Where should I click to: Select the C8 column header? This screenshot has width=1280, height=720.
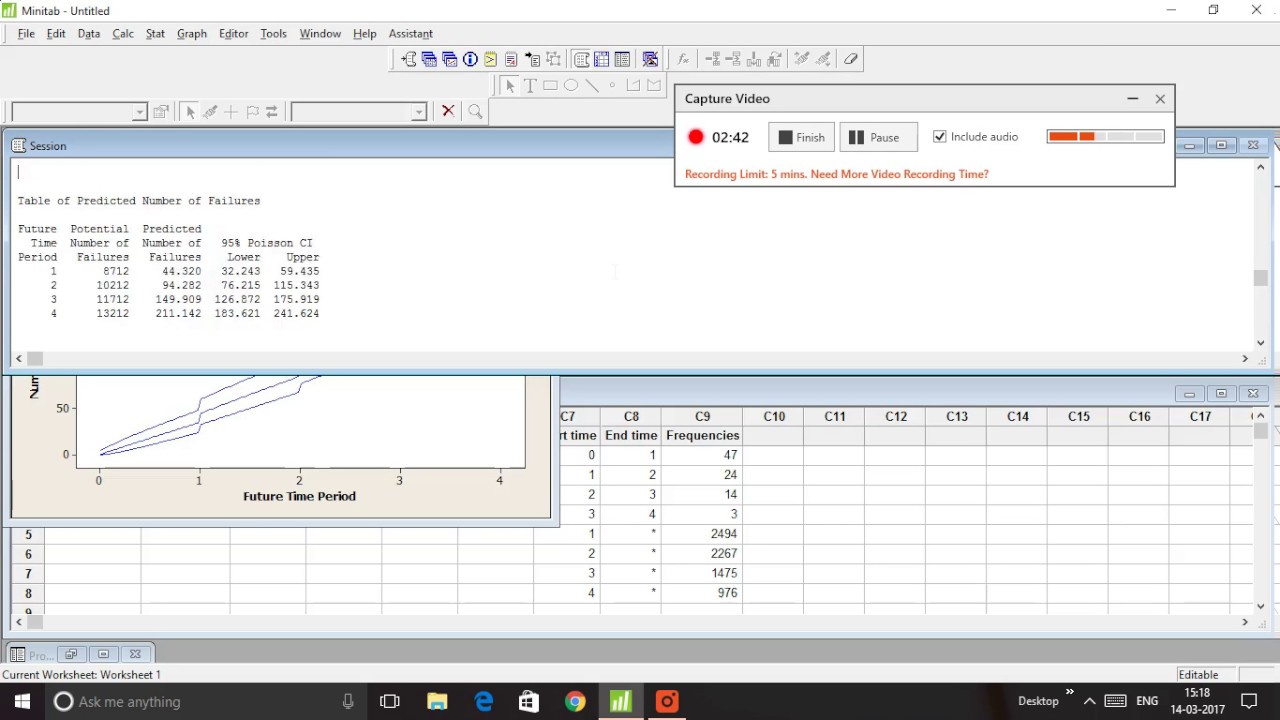631,416
